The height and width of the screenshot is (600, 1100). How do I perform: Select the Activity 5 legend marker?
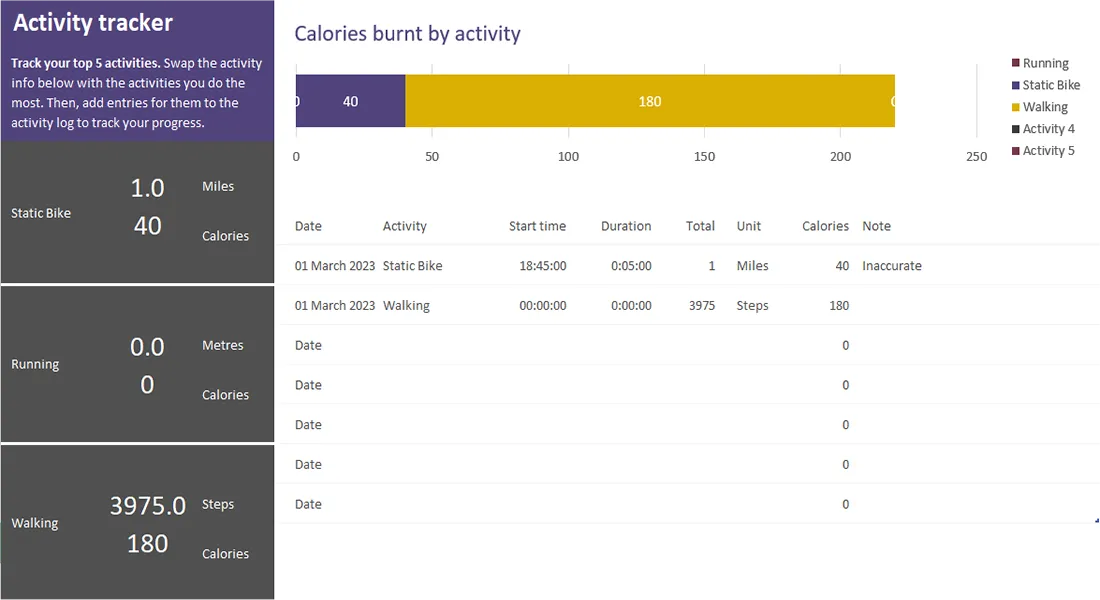pyautogui.click(x=1016, y=150)
